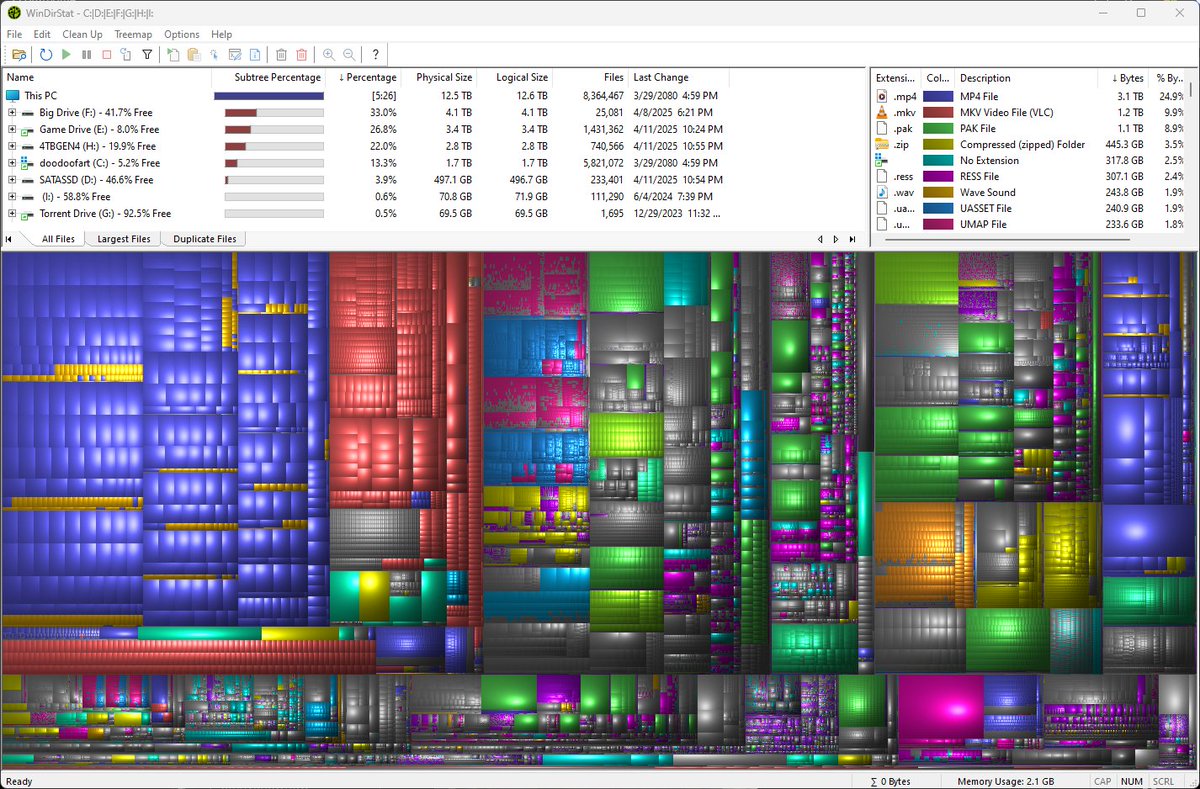Click the blue MP4 File color swatch
The height and width of the screenshot is (789, 1200).
938,96
